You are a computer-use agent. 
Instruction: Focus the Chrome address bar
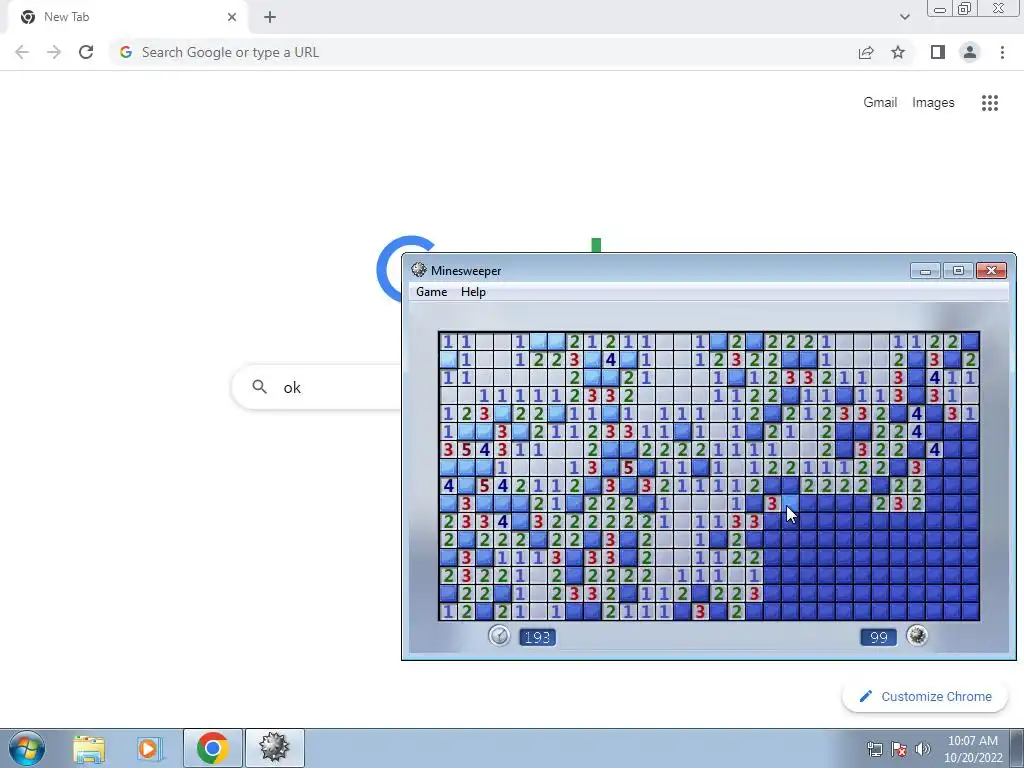pos(483,52)
